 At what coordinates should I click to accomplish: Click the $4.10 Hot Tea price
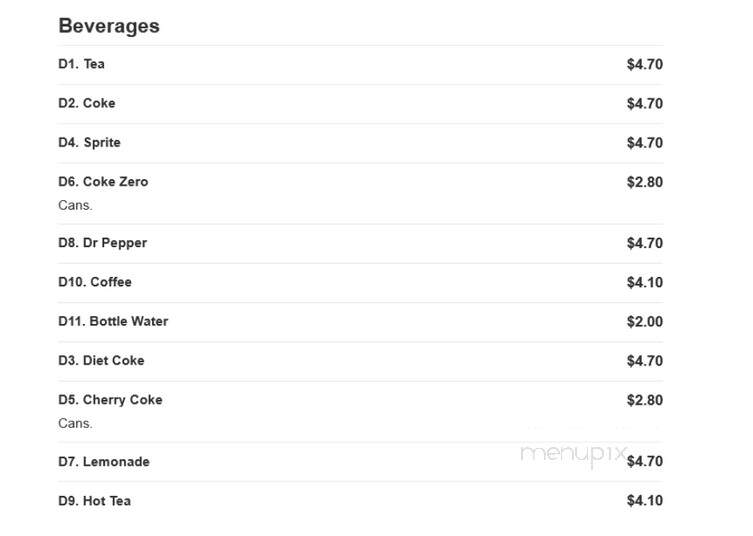[x=644, y=501]
